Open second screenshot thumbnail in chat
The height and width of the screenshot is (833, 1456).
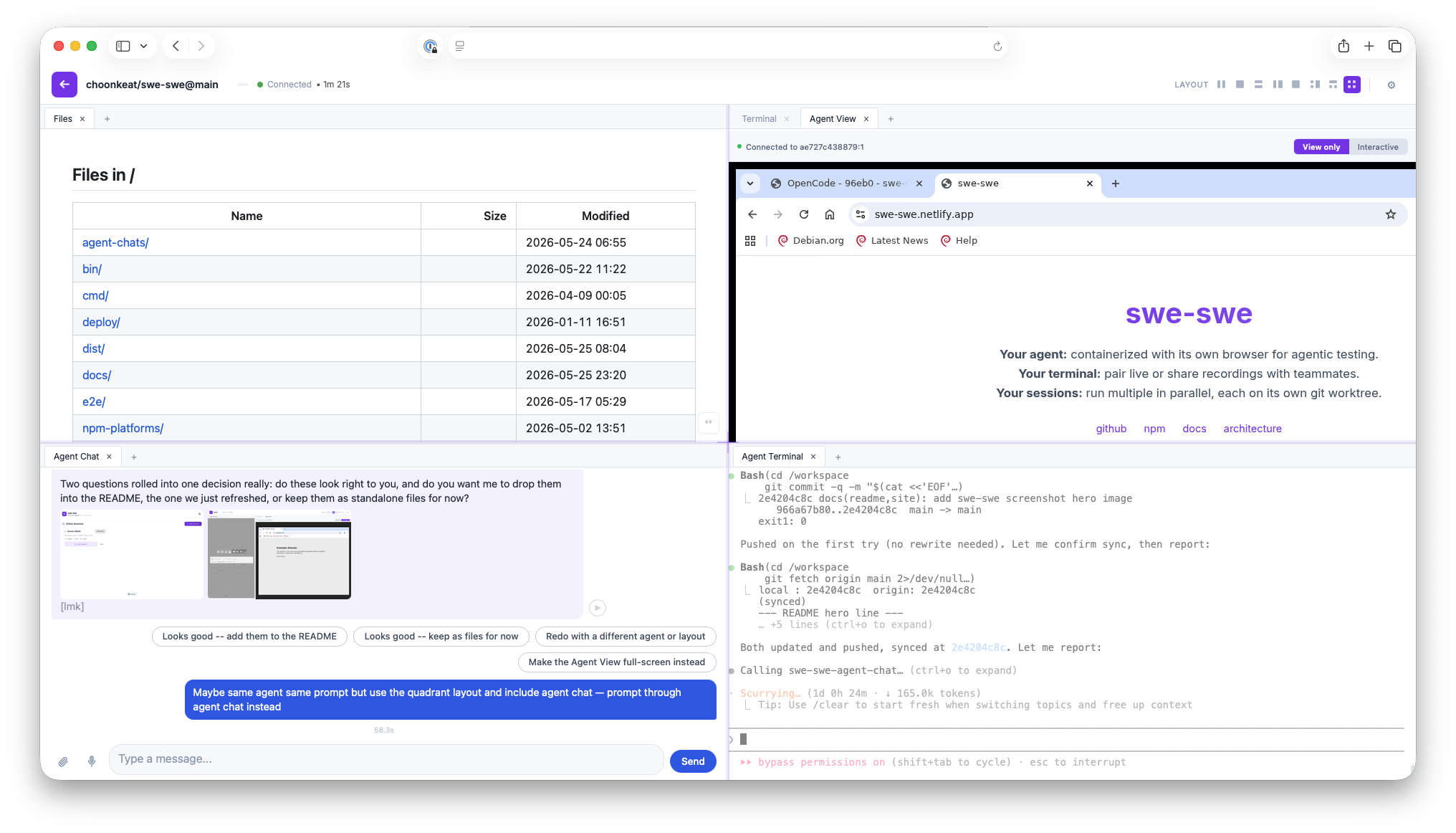pyautogui.click(x=279, y=554)
